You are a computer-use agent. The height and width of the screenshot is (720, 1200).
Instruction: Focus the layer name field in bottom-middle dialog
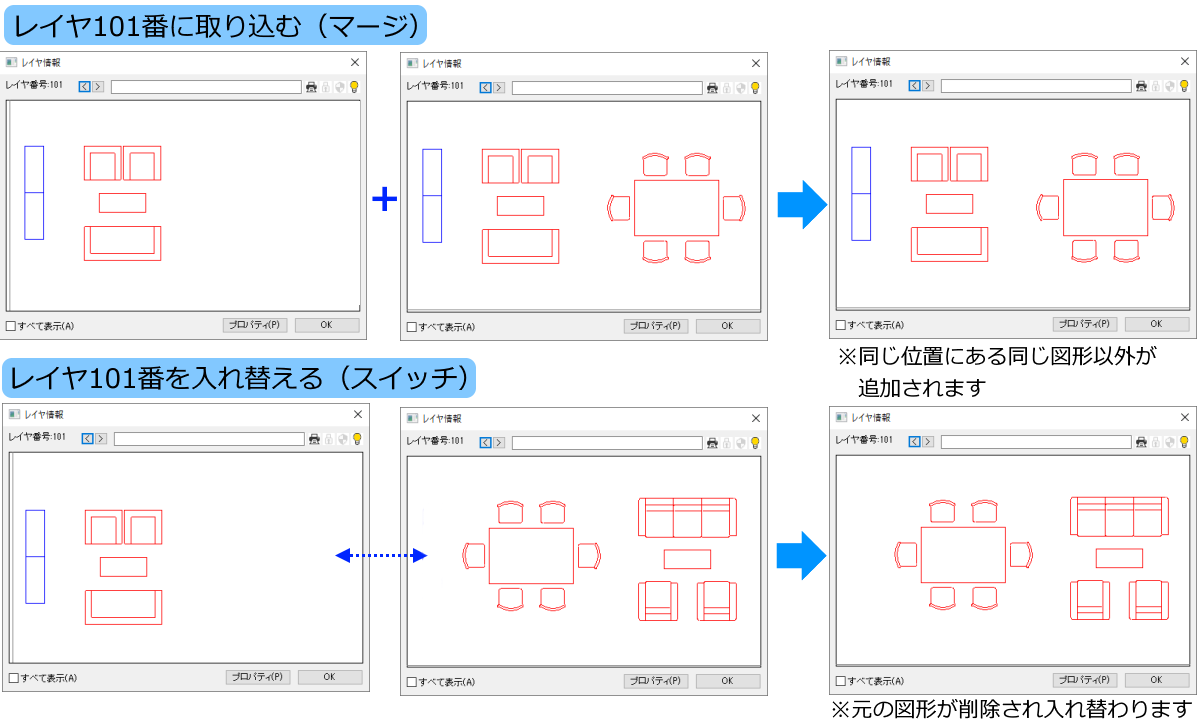pyautogui.click(x=607, y=442)
